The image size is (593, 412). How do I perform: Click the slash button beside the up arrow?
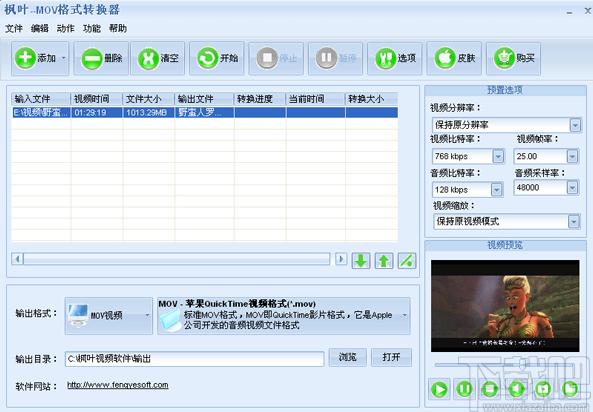[x=407, y=261]
